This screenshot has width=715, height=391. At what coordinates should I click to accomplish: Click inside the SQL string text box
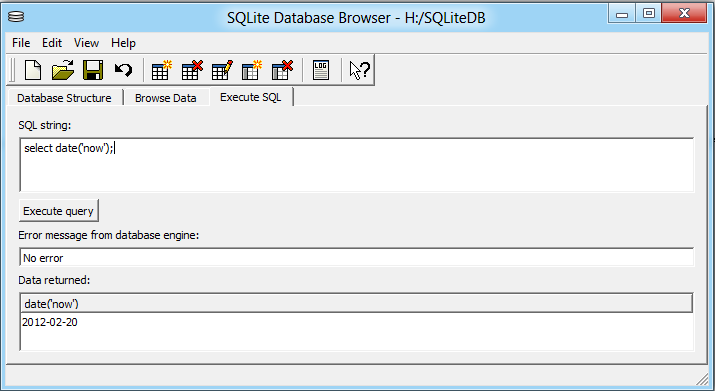click(x=357, y=165)
